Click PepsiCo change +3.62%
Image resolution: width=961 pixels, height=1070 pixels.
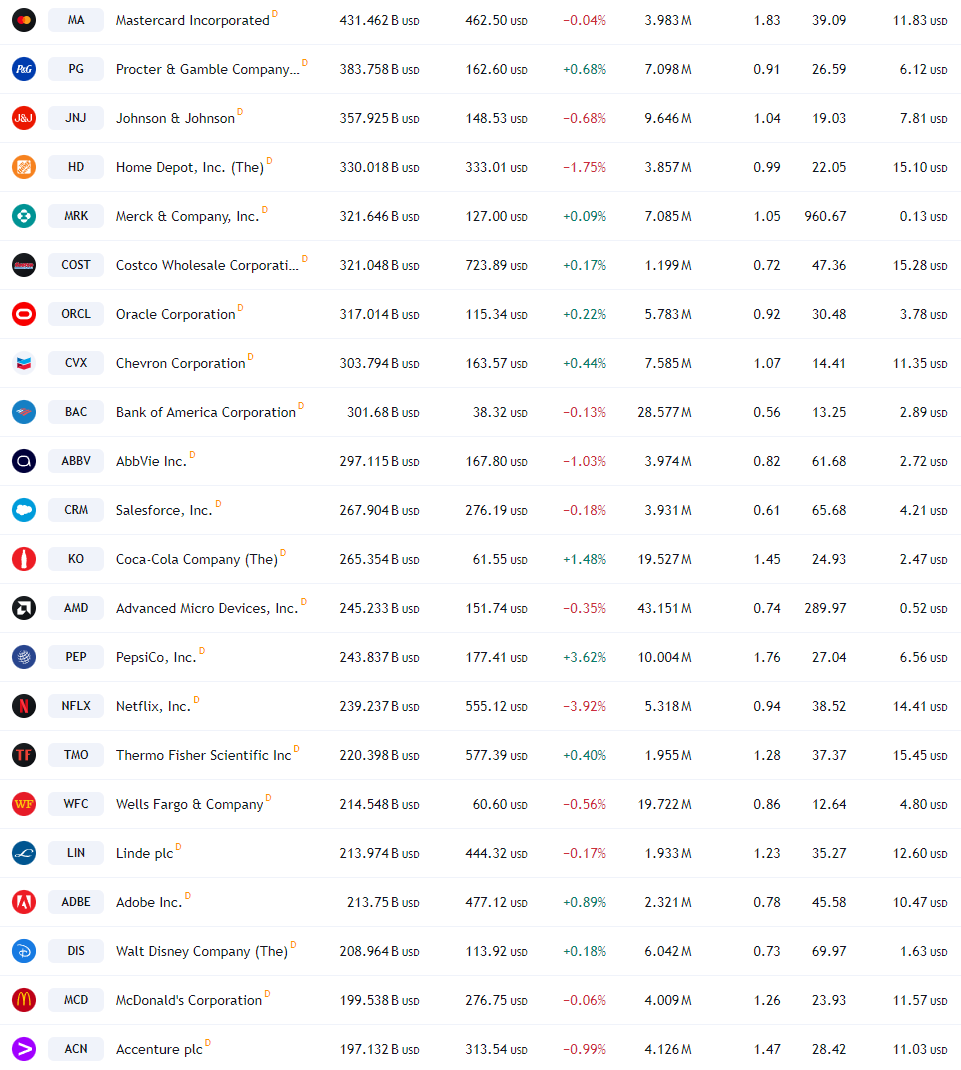[x=584, y=657]
